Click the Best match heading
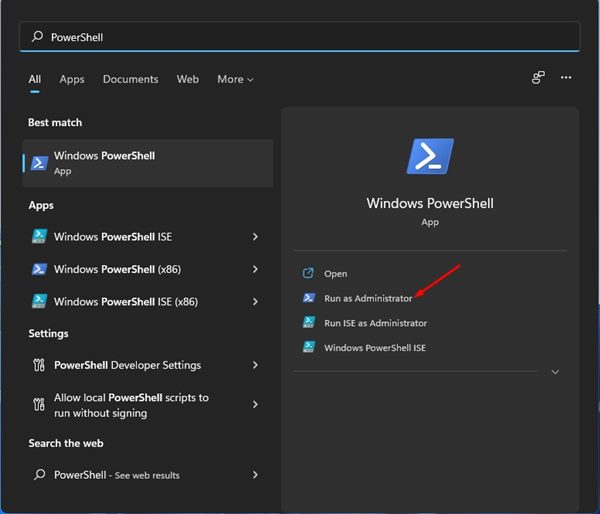Viewport: 600px width, 514px height. pos(55,122)
